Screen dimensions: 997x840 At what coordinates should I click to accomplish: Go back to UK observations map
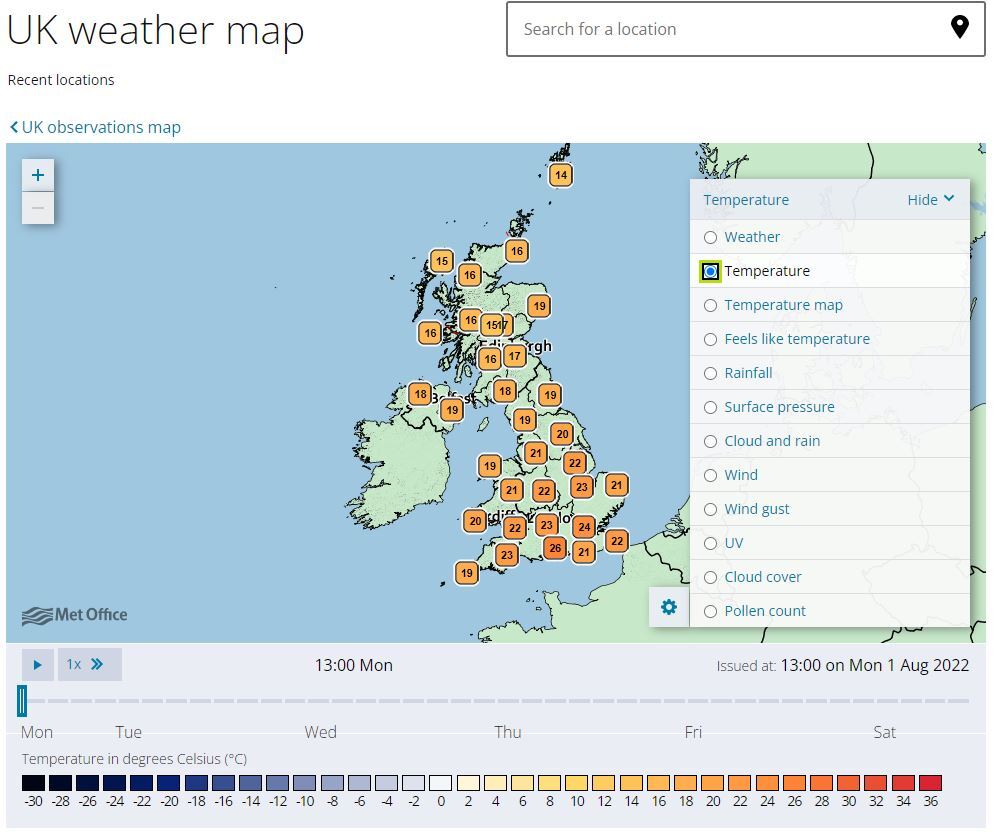pyautogui.click(x=95, y=127)
